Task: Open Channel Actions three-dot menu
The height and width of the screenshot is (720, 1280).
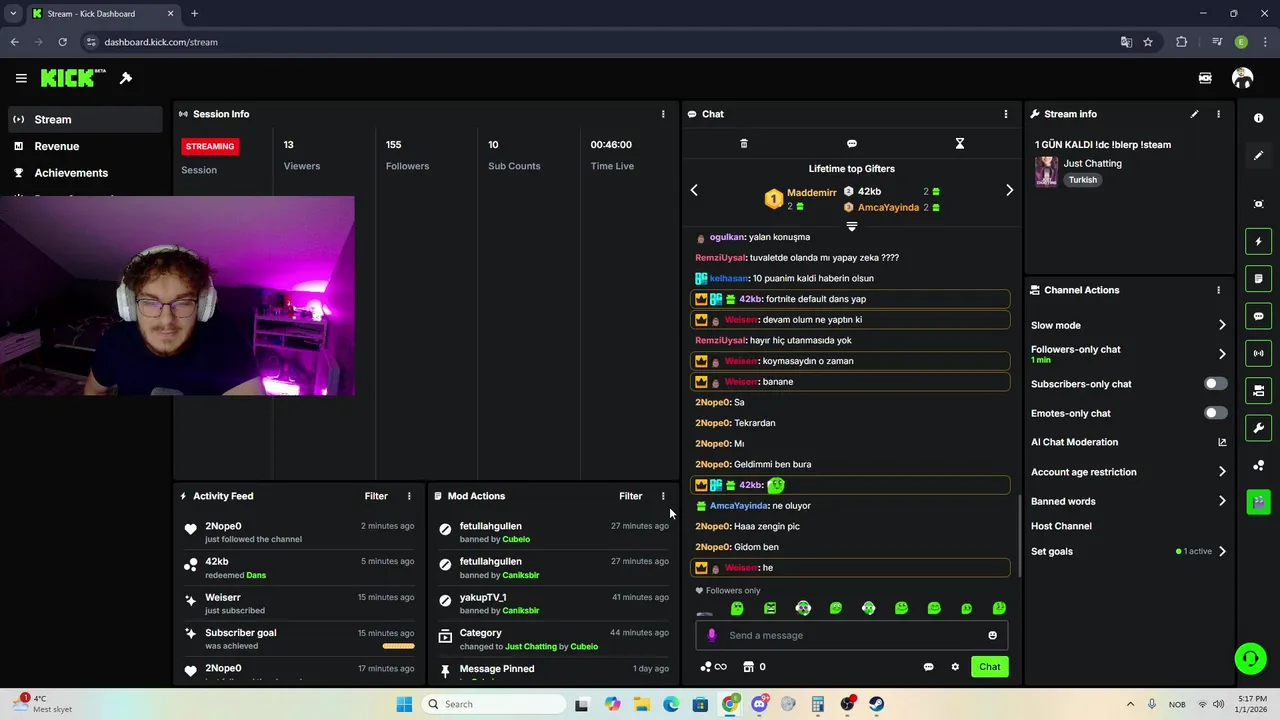Action: [1218, 290]
